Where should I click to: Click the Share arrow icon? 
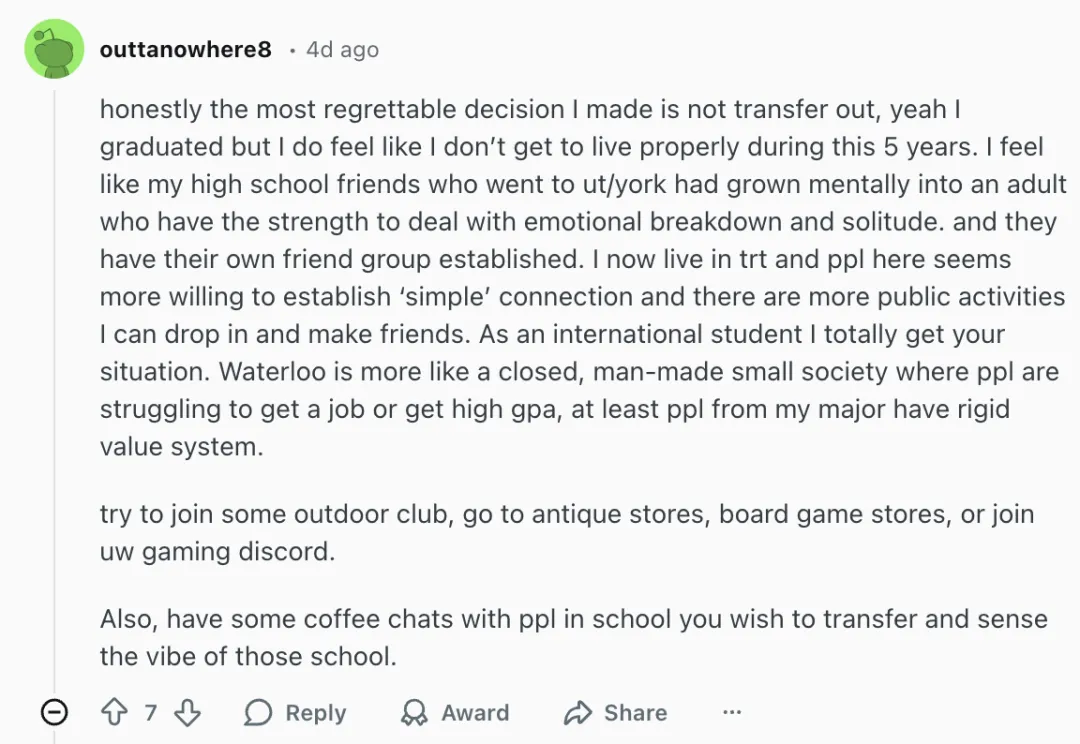pyautogui.click(x=578, y=712)
